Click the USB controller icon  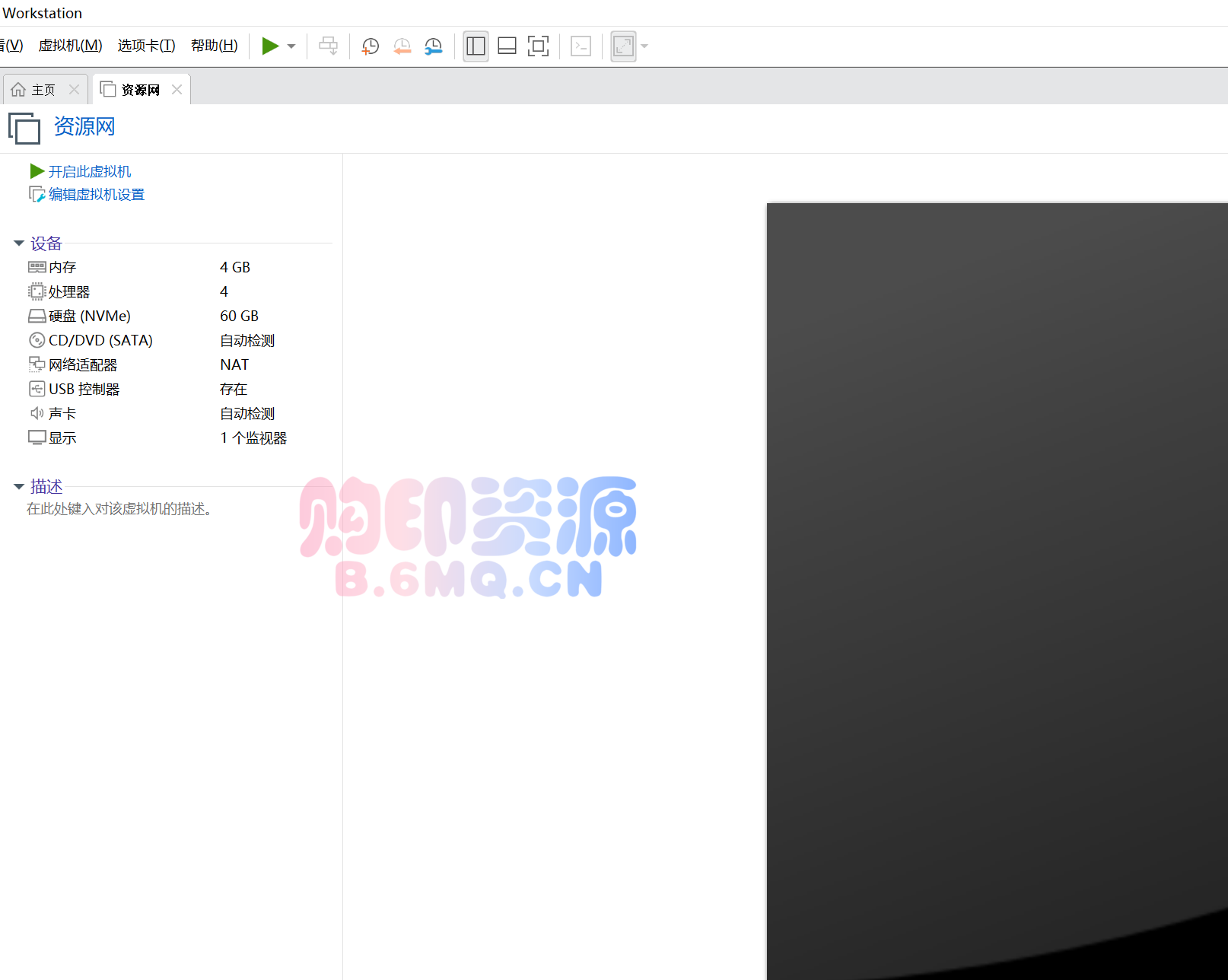37,389
